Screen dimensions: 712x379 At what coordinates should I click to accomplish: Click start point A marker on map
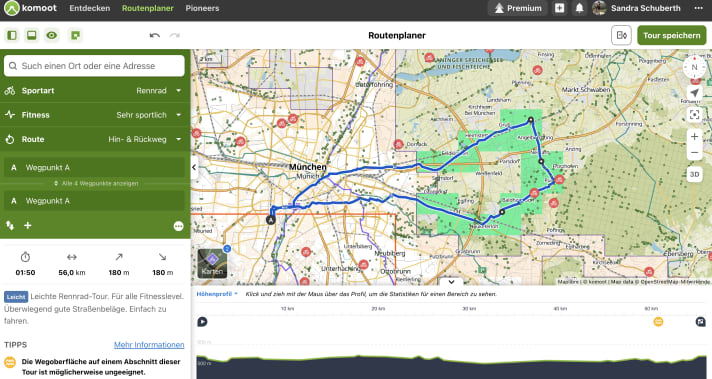pos(271,220)
